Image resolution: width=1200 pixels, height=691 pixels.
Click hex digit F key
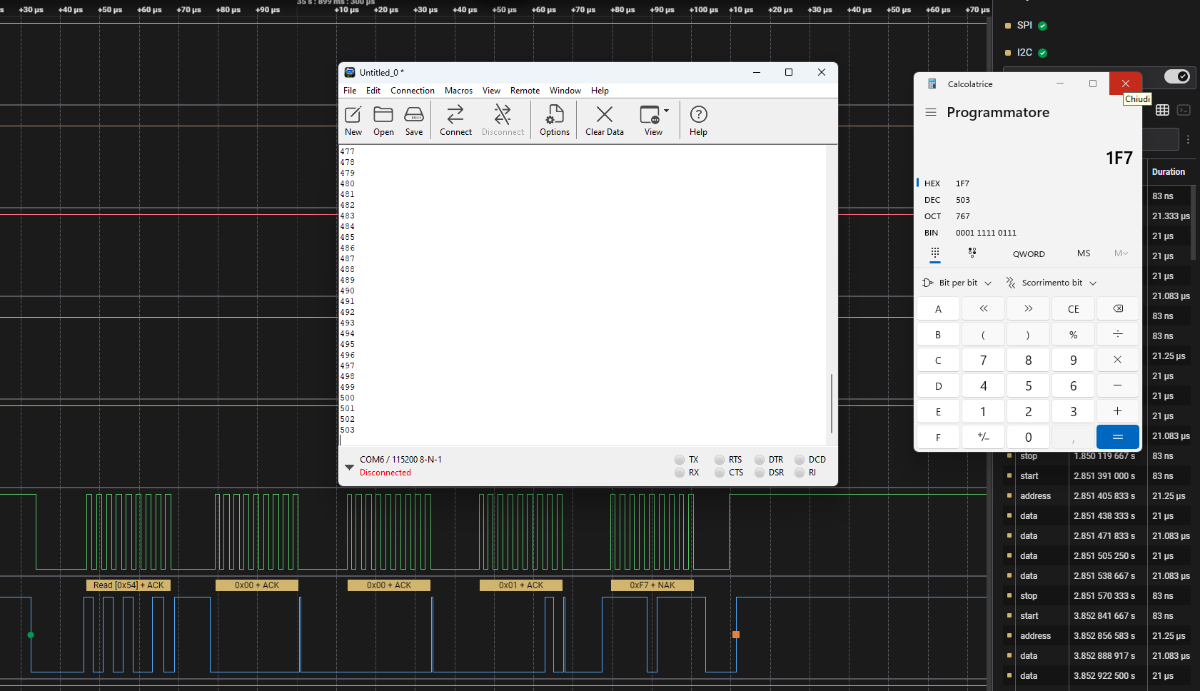[x=938, y=437]
